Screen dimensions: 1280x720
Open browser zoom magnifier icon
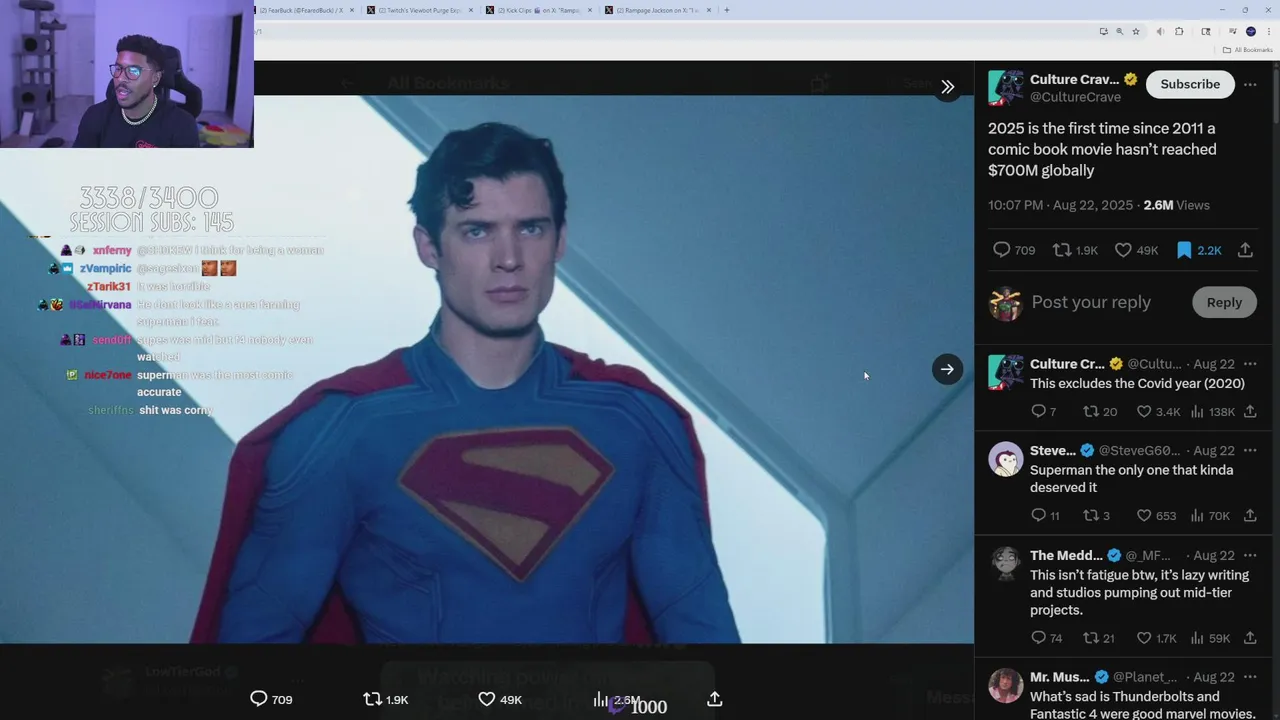click(x=1120, y=31)
